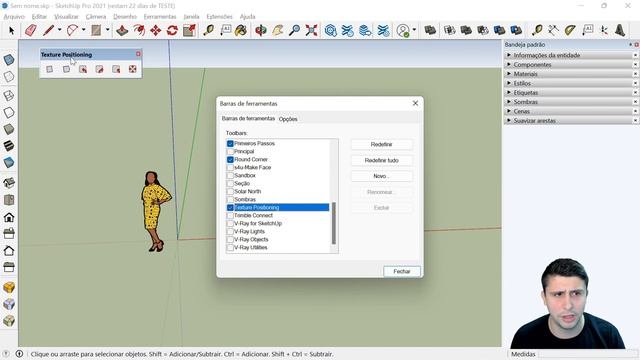This screenshot has width=640, height=360.
Task: Pick the Eraser tool
Action: tap(31, 31)
